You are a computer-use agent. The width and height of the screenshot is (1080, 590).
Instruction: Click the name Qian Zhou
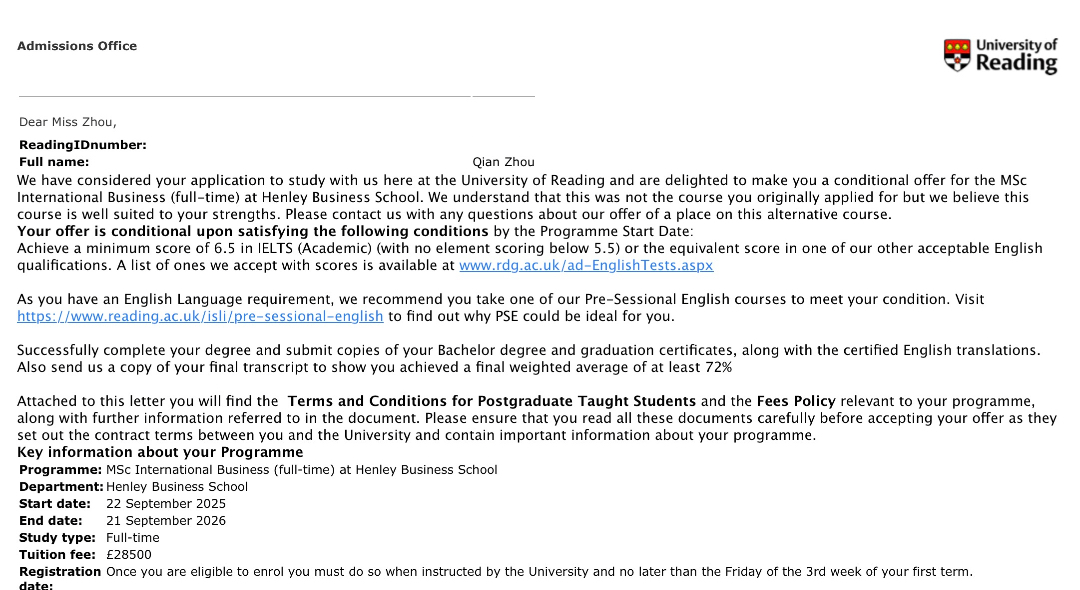[x=503, y=161]
